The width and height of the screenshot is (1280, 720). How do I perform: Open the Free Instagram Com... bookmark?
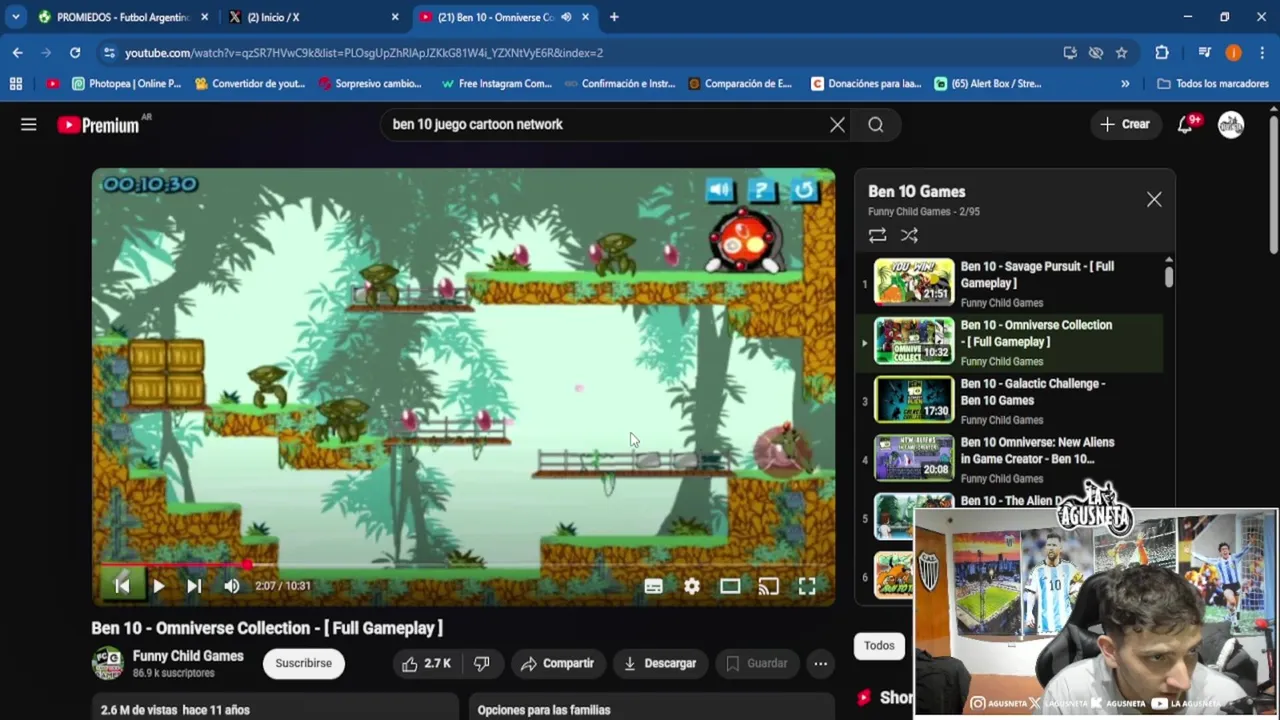click(x=496, y=84)
